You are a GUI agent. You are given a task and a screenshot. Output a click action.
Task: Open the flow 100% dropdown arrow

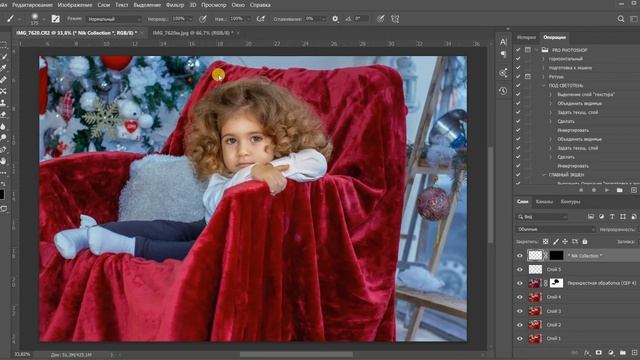[x=248, y=19]
